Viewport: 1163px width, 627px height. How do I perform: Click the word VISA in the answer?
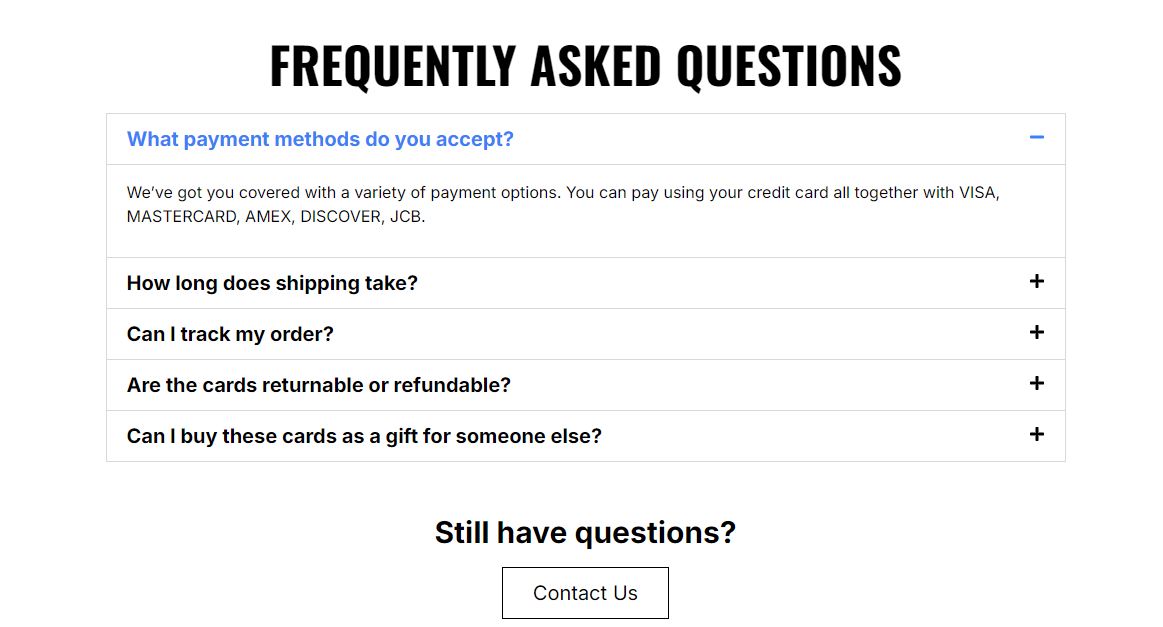click(x=977, y=192)
